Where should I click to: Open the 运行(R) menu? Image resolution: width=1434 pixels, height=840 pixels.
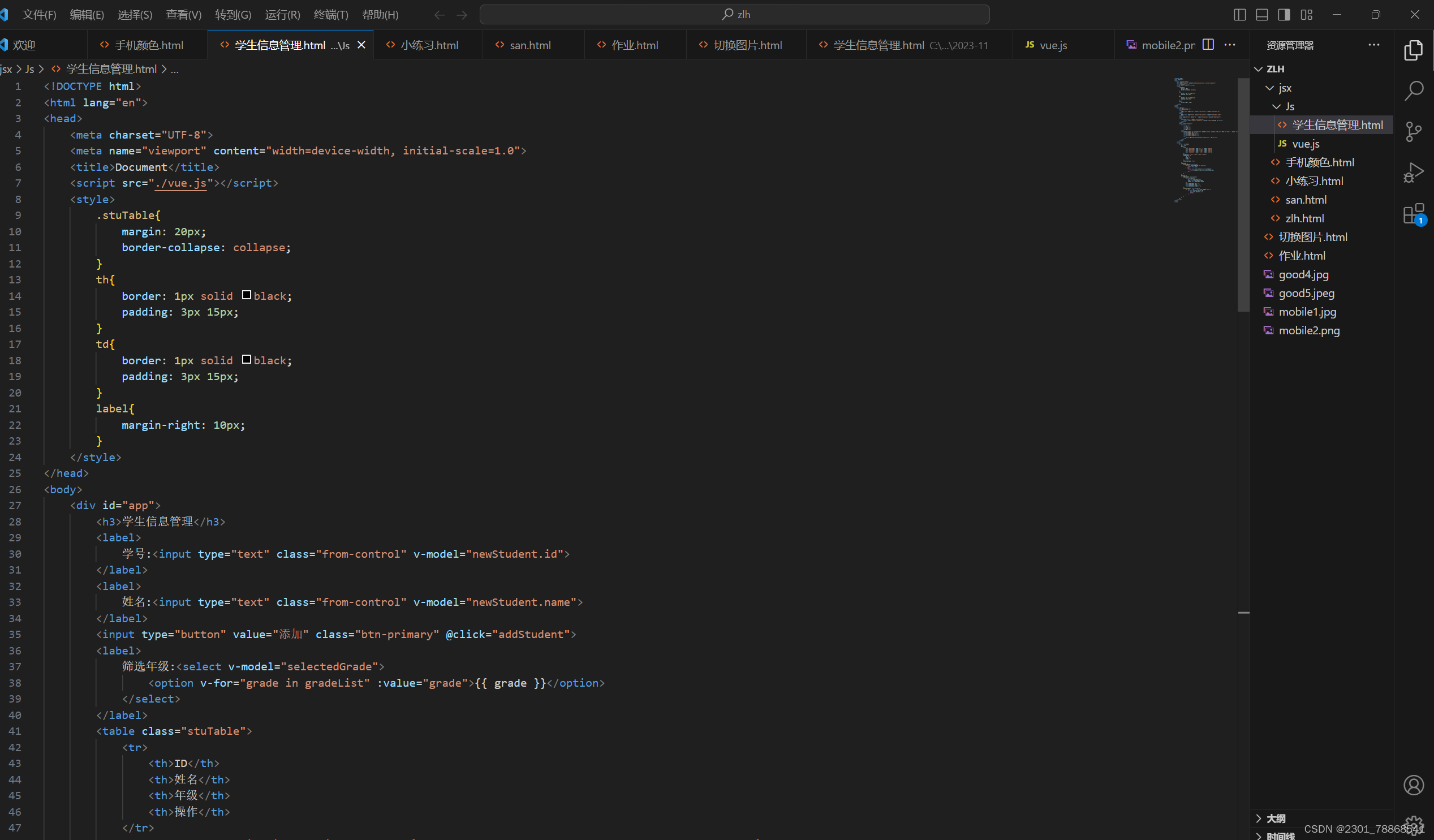(282, 14)
